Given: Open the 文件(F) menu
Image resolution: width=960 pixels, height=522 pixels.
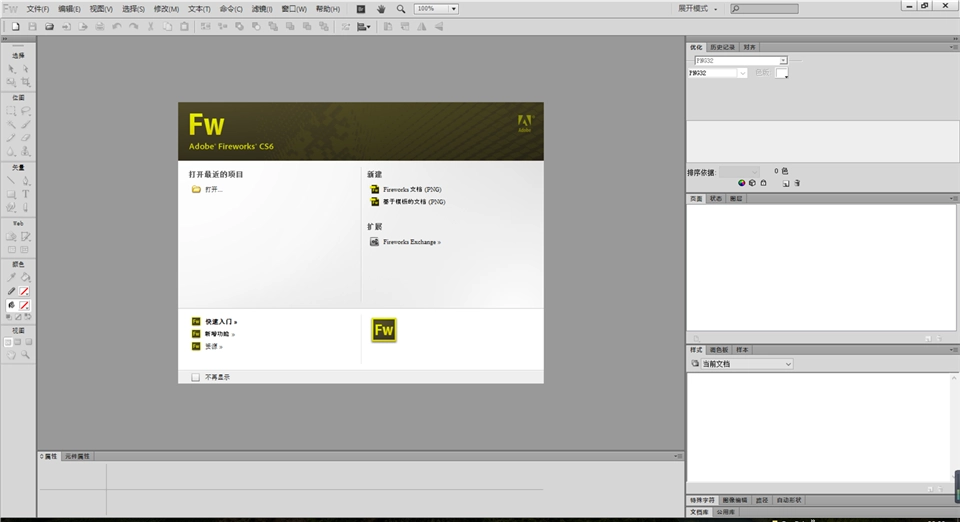Looking at the screenshot, I should [37, 9].
